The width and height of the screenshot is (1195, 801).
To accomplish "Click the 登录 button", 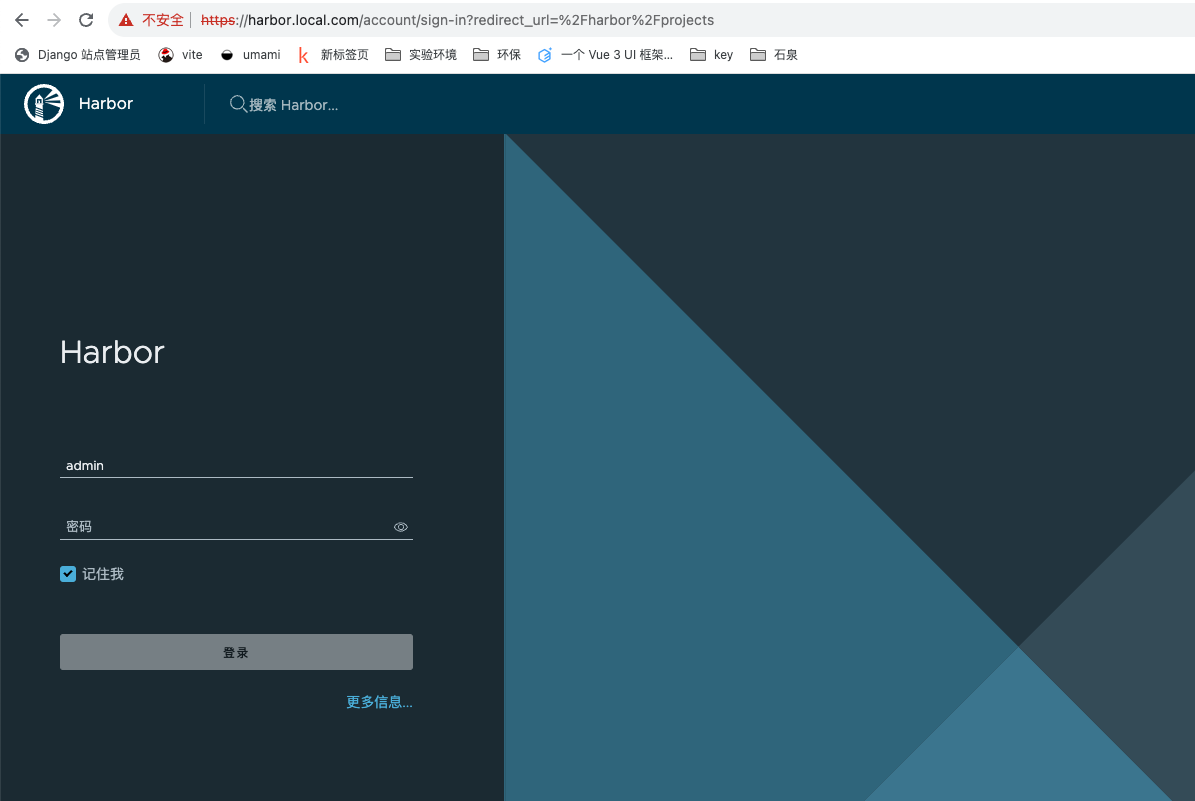I will (236, 652).
